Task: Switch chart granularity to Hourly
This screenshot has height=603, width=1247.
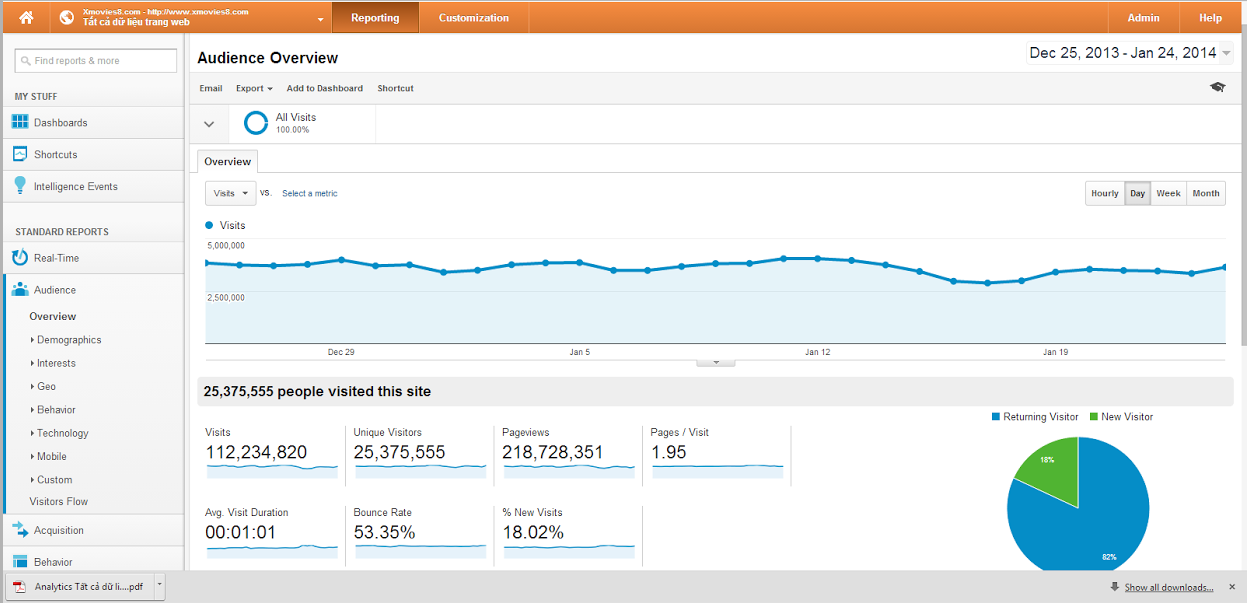Action: point(1105,193)
